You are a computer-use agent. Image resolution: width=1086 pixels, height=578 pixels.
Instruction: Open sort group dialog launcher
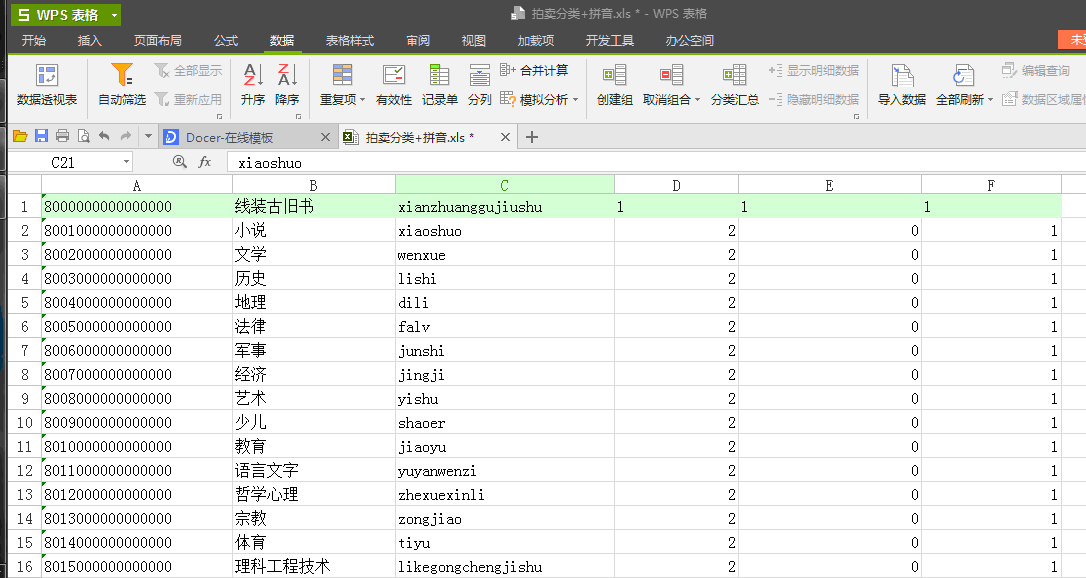[299, 116]
